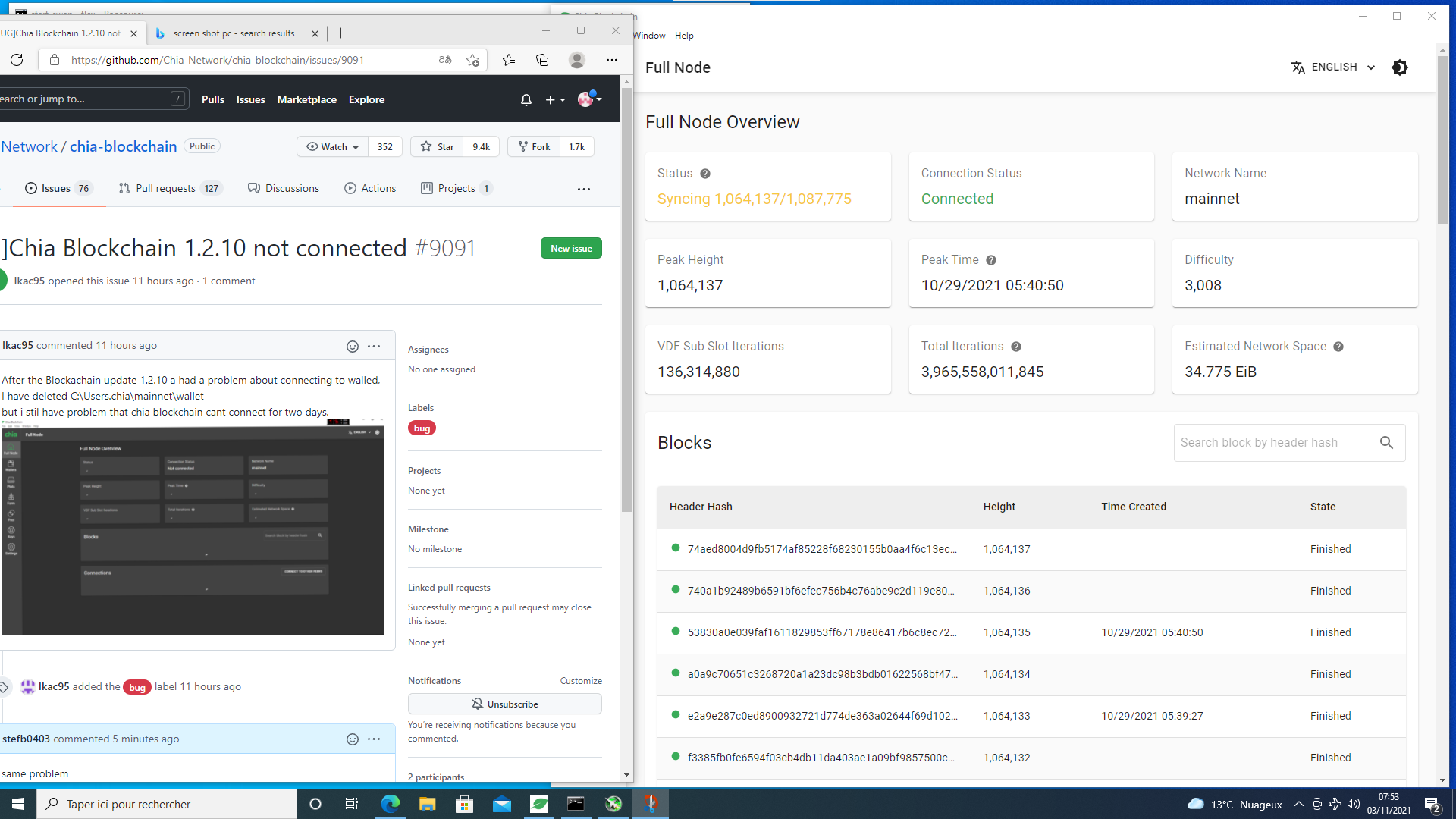Open a new browser tab
Screen dimensions: 1456x819
341,33
